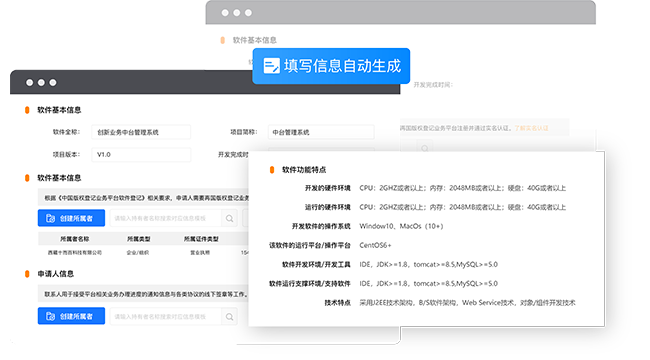Click the 创建所属者 button under 申请人信息
Image resolution: width=650 pixels, height=360 pixels.
(71, 316)
